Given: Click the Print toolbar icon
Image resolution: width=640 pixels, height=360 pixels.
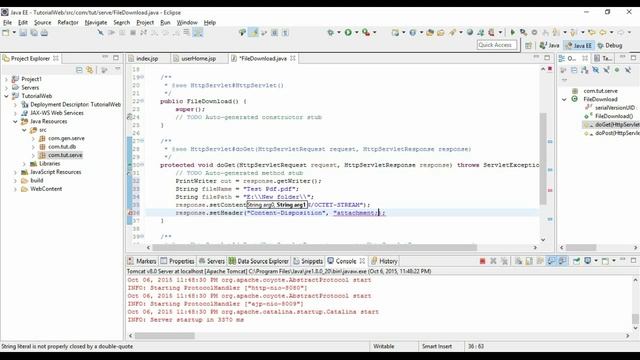Looking at the screenshot, I should [x=44, y=33].
